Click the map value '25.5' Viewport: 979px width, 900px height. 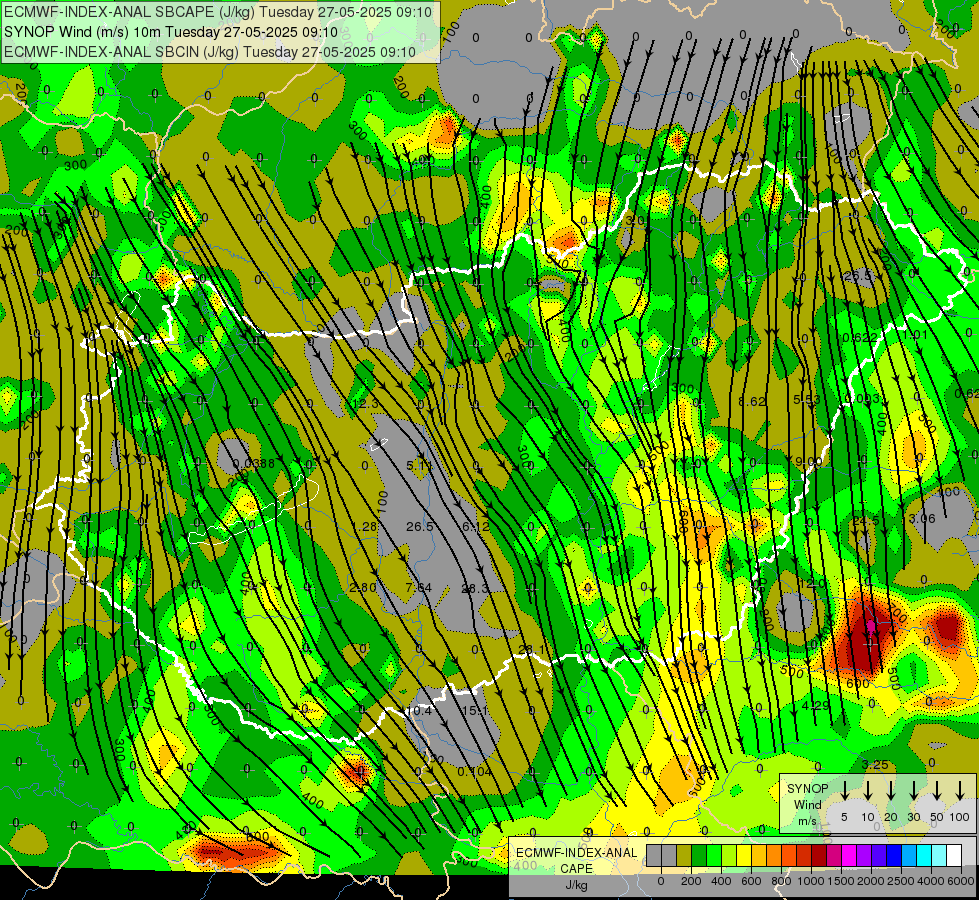857,275
